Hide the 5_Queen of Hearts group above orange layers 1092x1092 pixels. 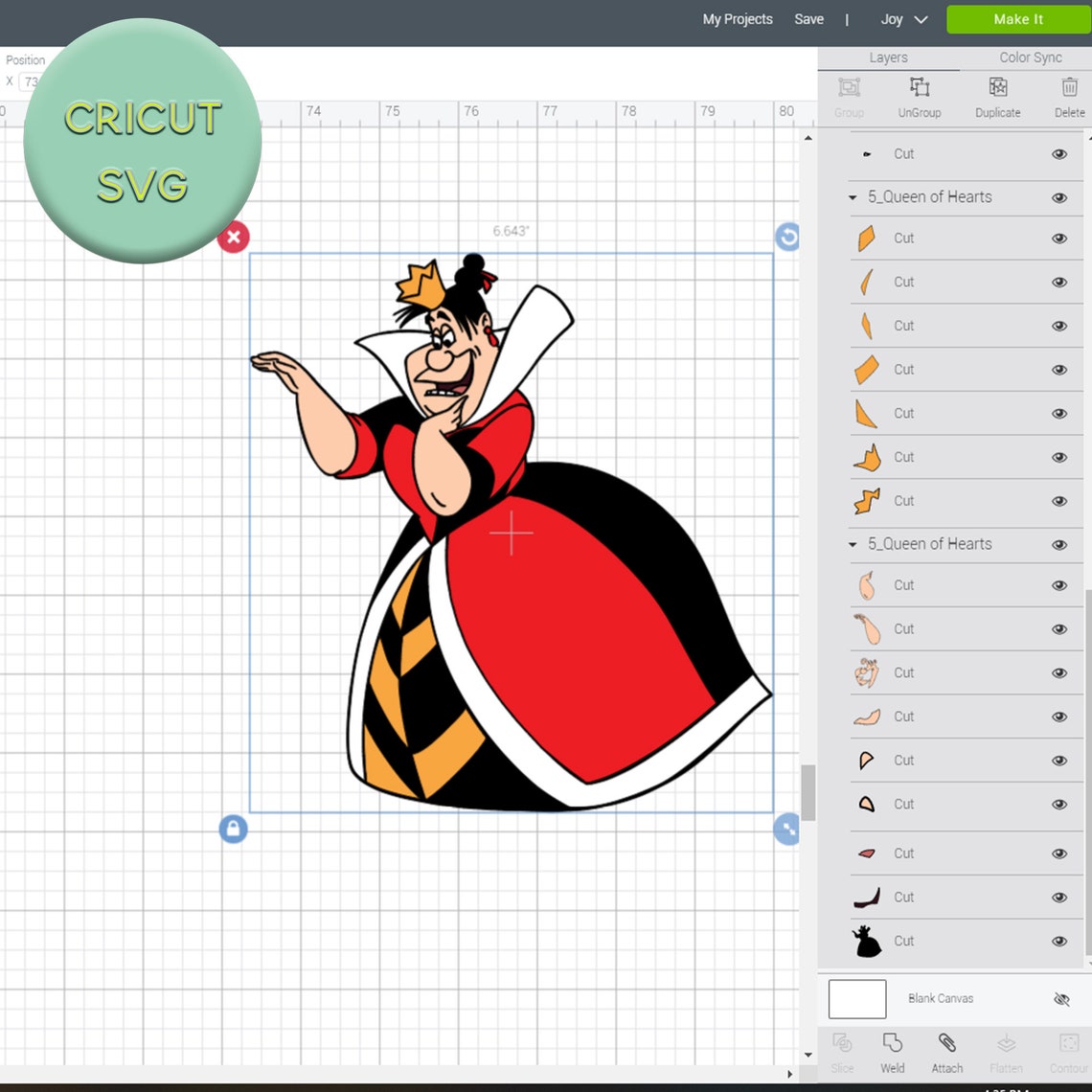point(1059,197)
